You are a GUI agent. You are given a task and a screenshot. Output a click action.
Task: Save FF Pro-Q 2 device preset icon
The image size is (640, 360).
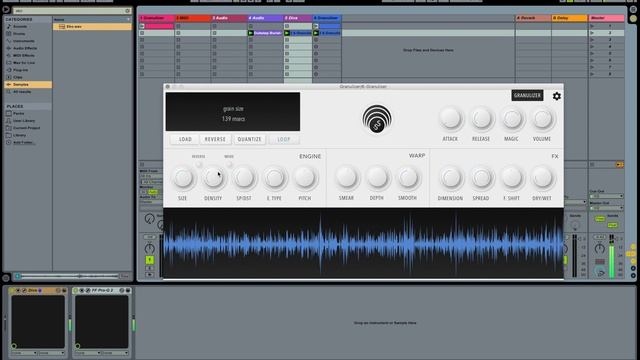(x=128, y=290)
